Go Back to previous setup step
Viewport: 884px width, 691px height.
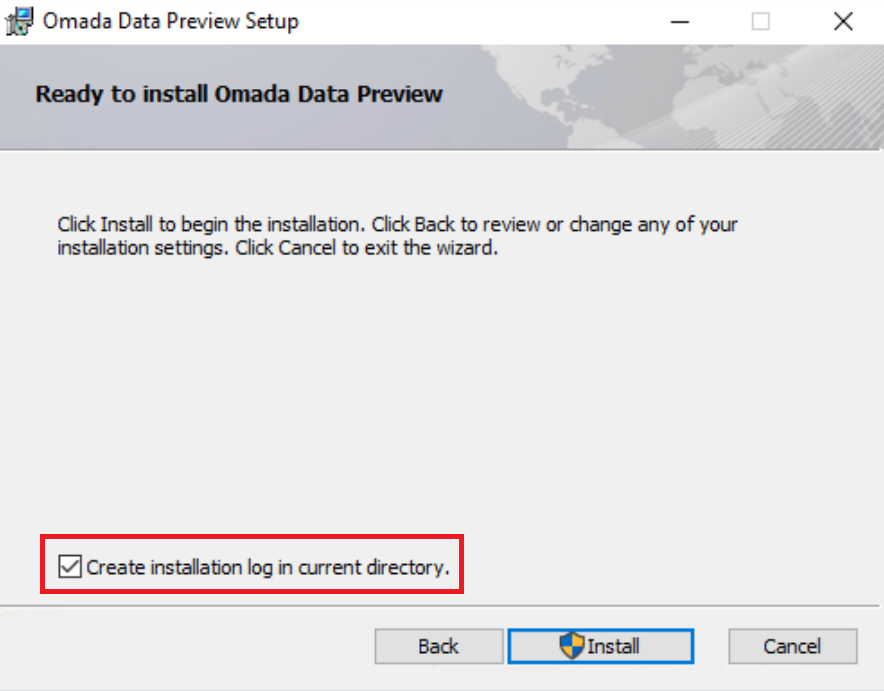tap(439, 646)
